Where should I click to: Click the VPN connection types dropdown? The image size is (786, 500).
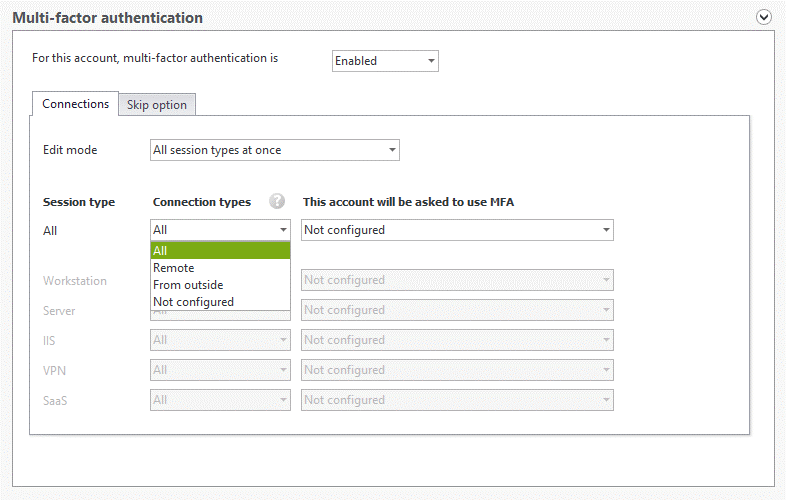tap(221, 370)
